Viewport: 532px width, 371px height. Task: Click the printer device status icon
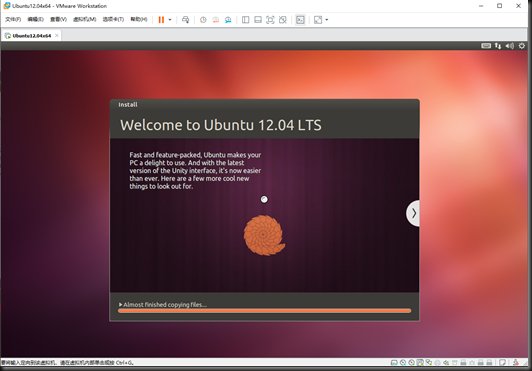point(437,363)
